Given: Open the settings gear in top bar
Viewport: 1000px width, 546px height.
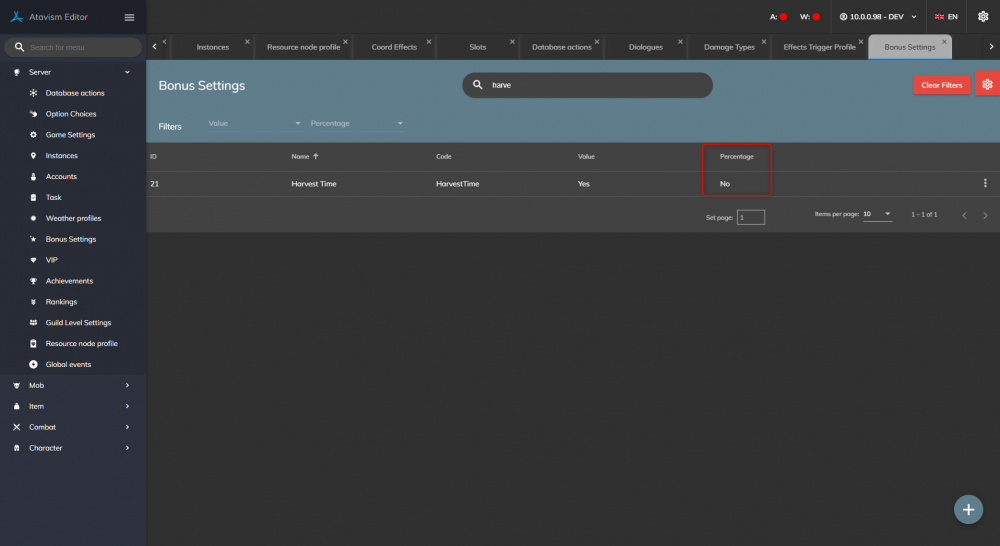Looking at the screenshot, I should coord(983,17).
